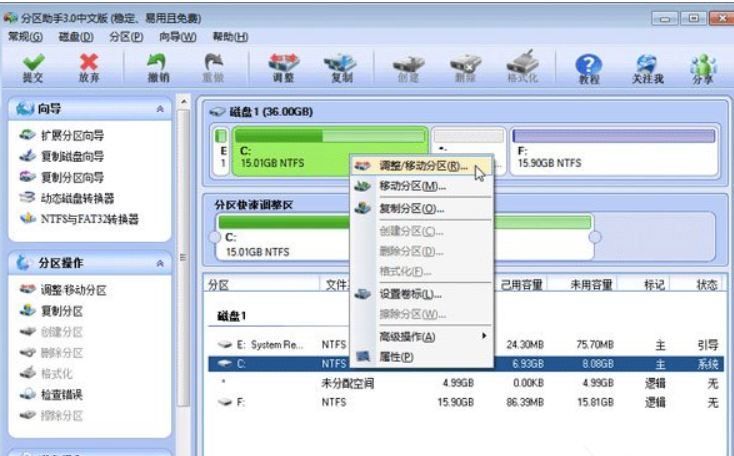The width and height of the screenshot is (734, 456).
Task: Open the 磁盘(D) menu
Action: [x=76, y=37]
